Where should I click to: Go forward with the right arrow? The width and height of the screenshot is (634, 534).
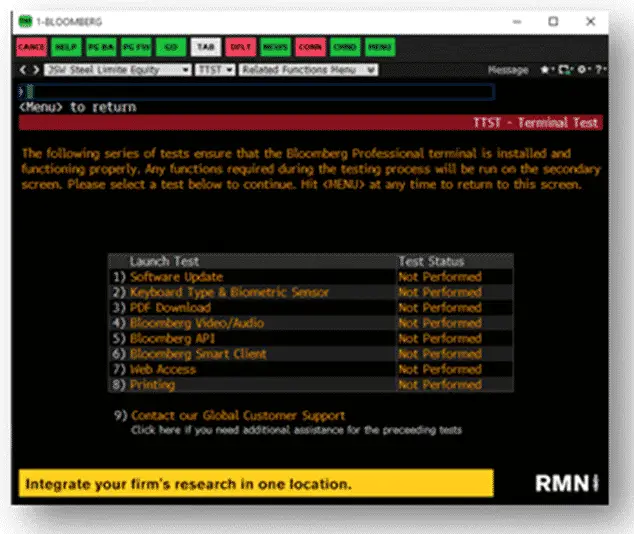[36, 70]
